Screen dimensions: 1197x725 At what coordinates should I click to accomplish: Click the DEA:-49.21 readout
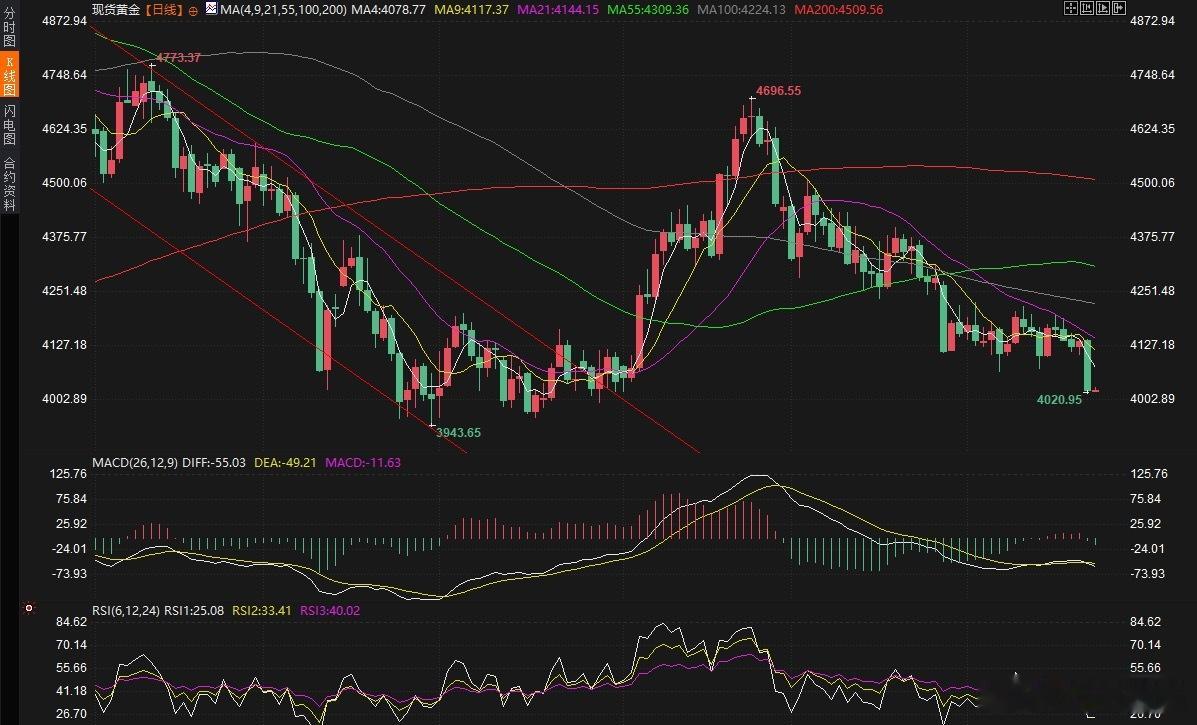(x=285, y=462)
